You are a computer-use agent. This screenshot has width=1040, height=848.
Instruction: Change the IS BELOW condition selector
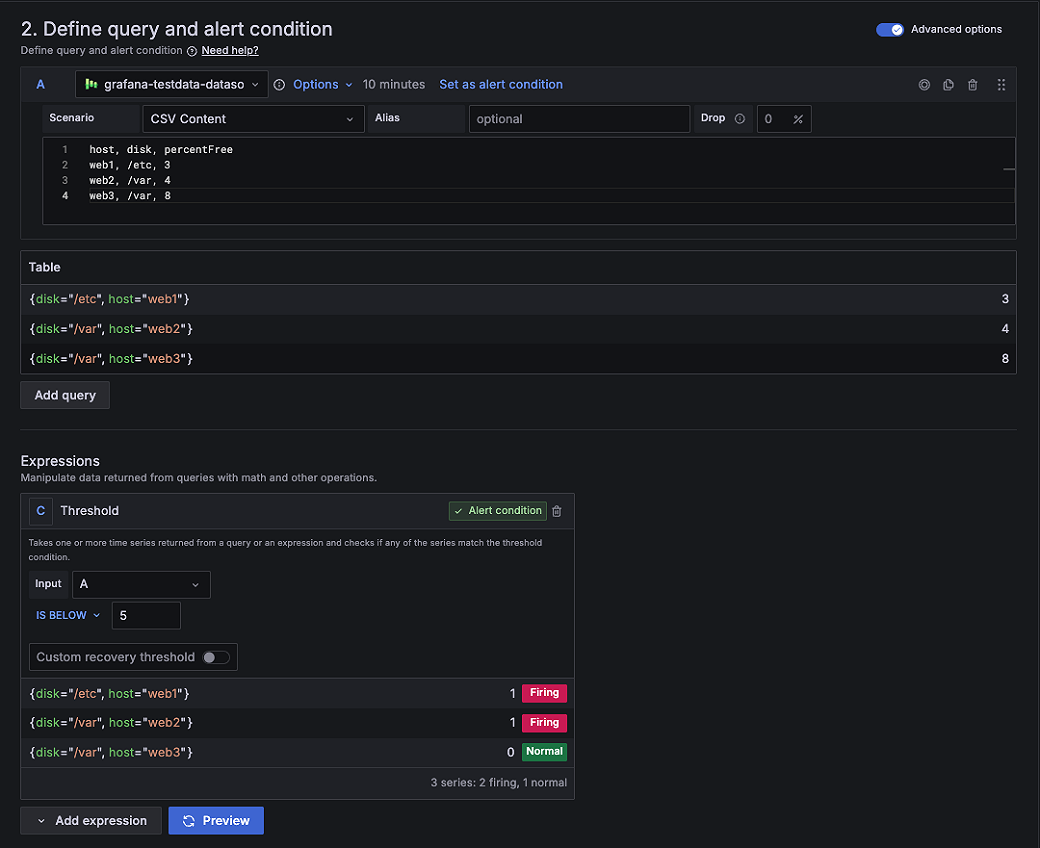coord(67,615)
